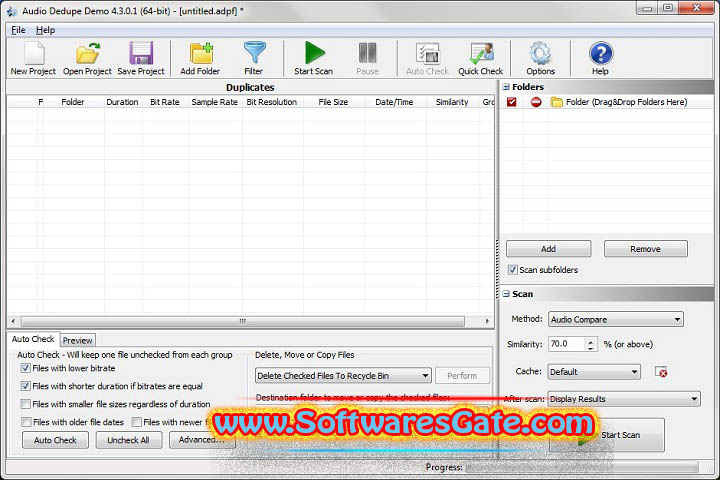Sort by Duration column header
The image size is (720, 480).
(x=122, y=102)
